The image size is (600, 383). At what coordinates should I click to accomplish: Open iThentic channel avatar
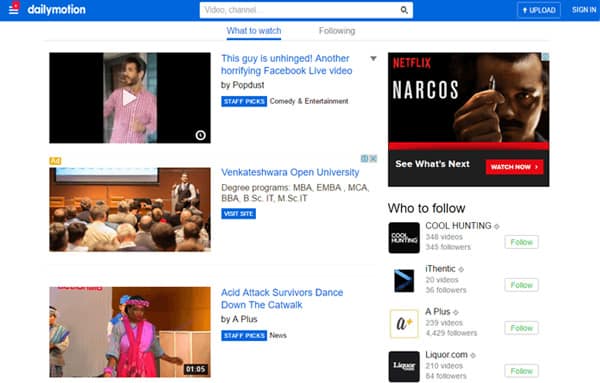(404, 280)
